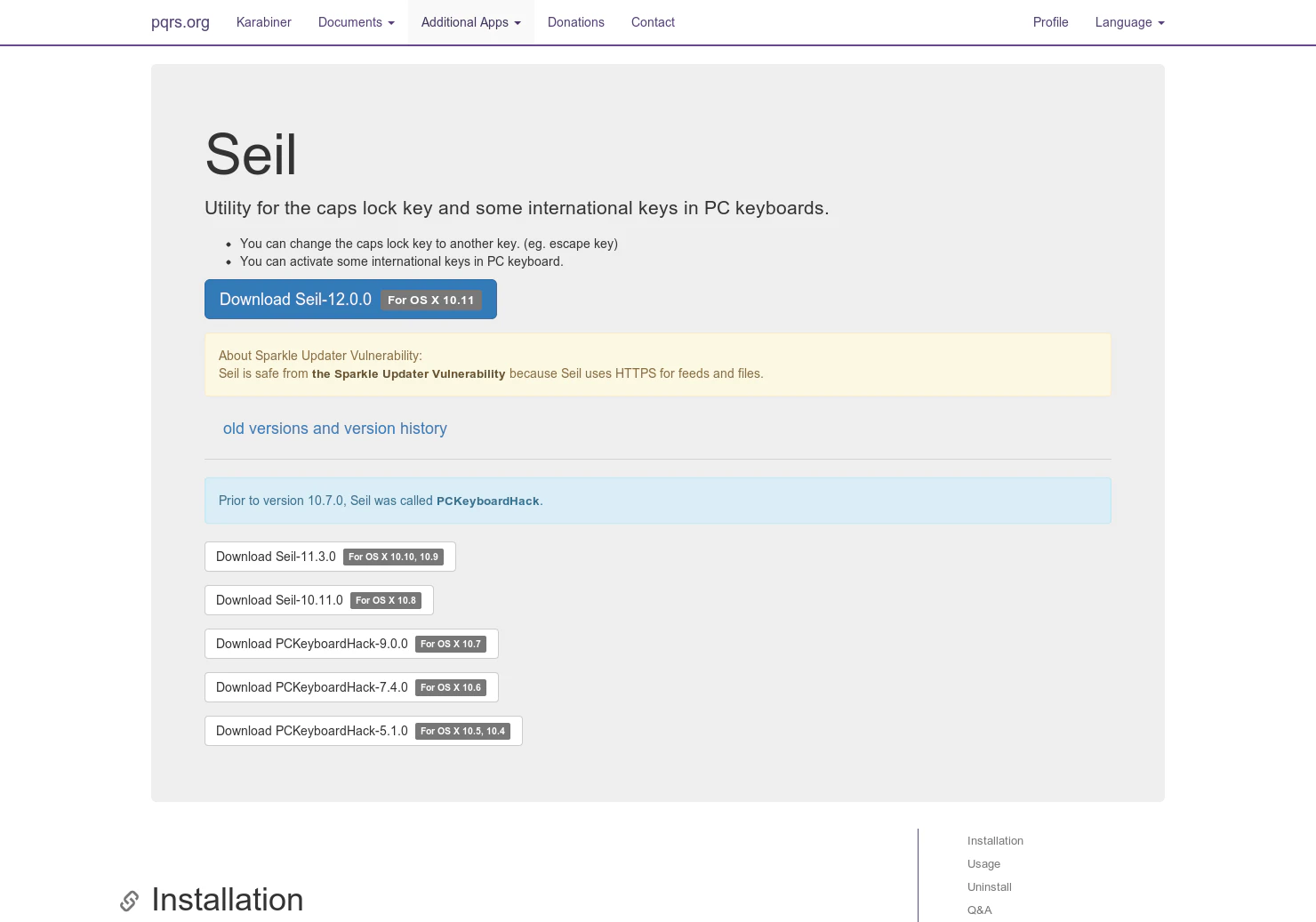The image size is (1316, 922).
Task: Click the anchor link icon beside Installation heading
Action: (x=129, y=901)
